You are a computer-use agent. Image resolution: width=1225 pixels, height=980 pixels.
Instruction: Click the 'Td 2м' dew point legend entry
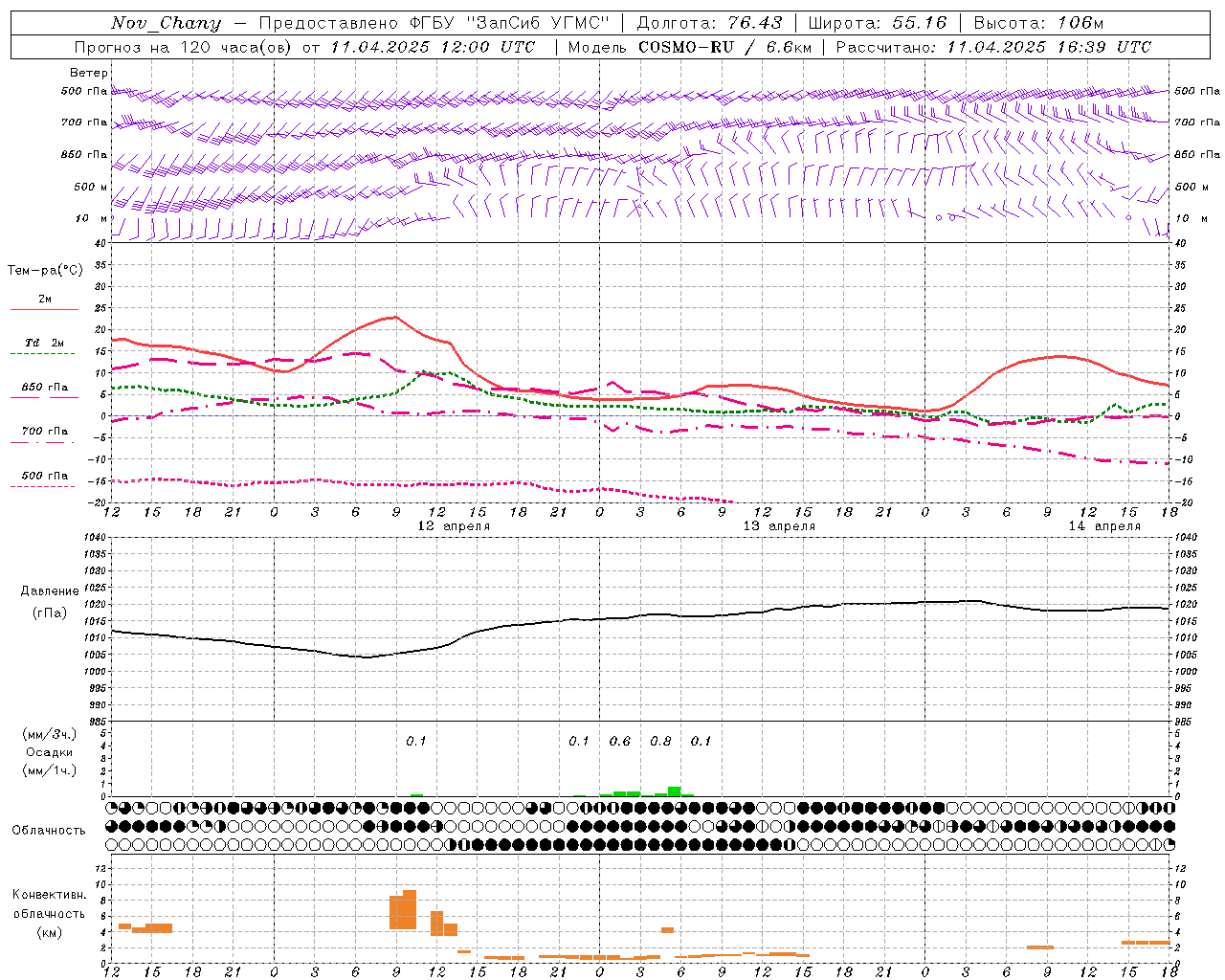click(x=44, y=343)
